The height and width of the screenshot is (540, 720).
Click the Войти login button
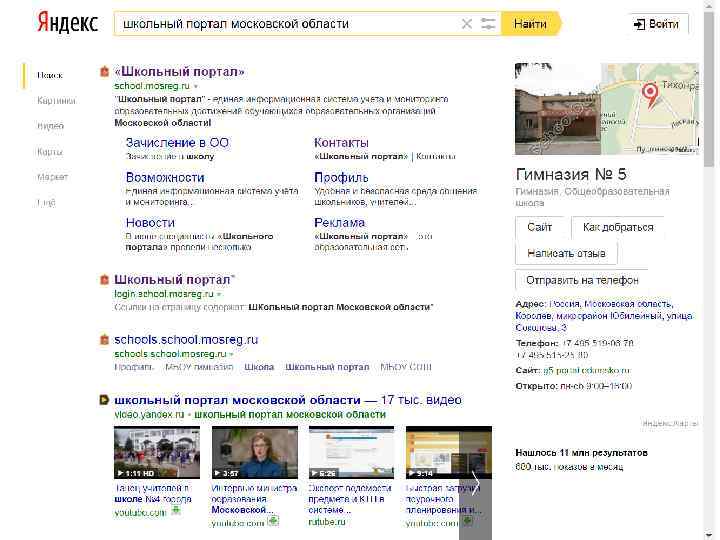pos(656,24)
